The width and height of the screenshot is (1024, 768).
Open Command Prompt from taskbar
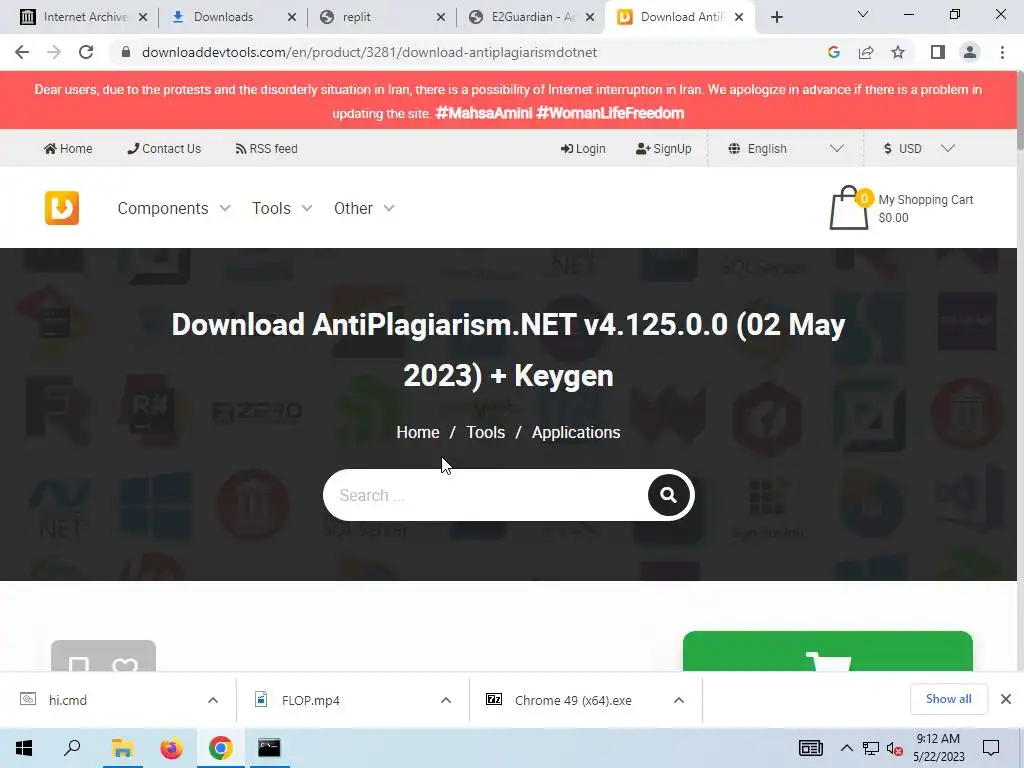[x=269, y=748]
